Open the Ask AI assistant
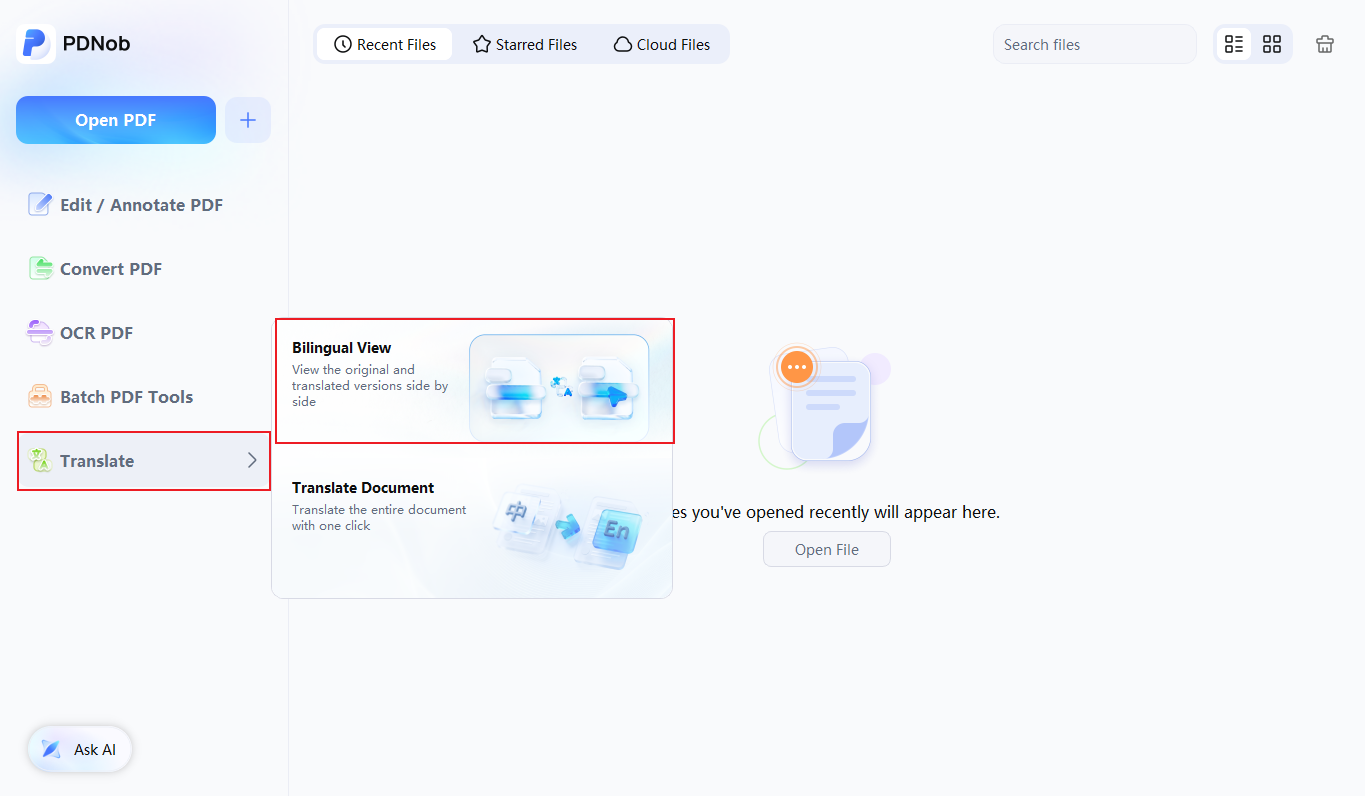 (80, 749)
